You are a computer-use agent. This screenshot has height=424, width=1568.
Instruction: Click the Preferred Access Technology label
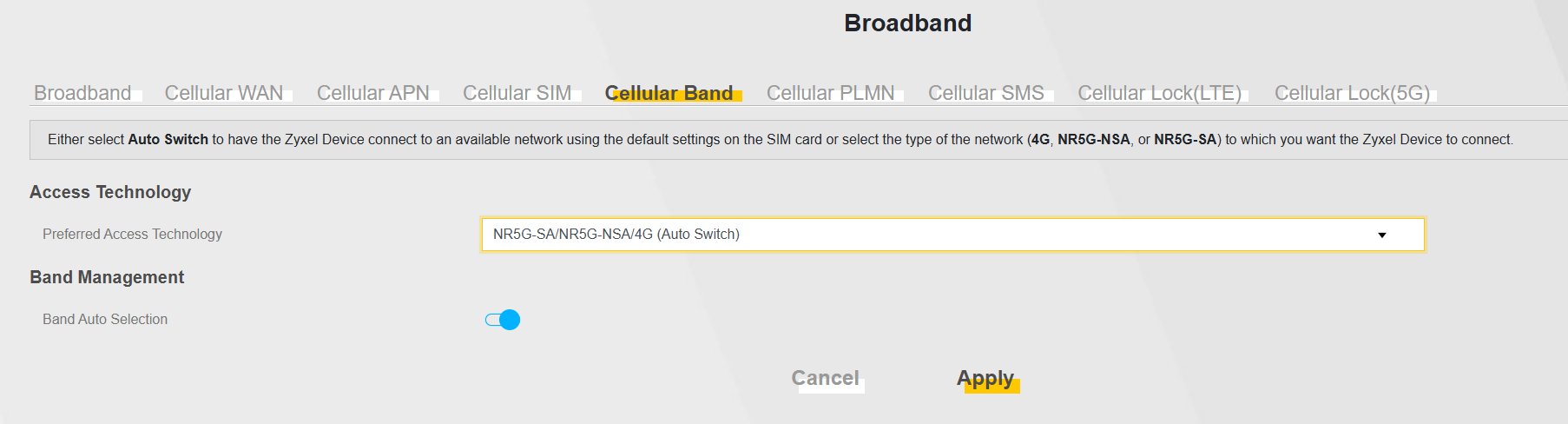tap(132, 235)
